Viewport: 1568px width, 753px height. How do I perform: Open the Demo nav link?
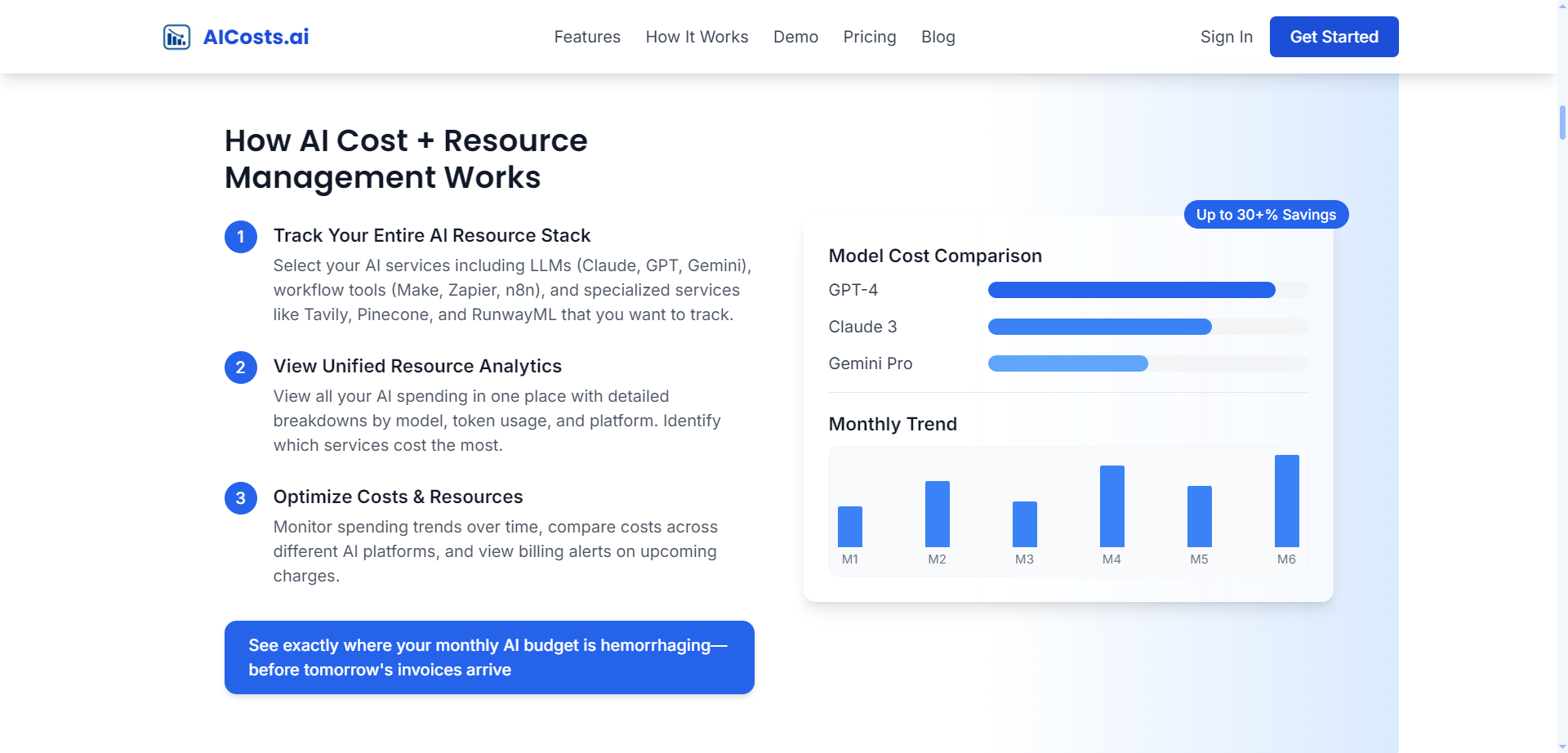point(795,37)
